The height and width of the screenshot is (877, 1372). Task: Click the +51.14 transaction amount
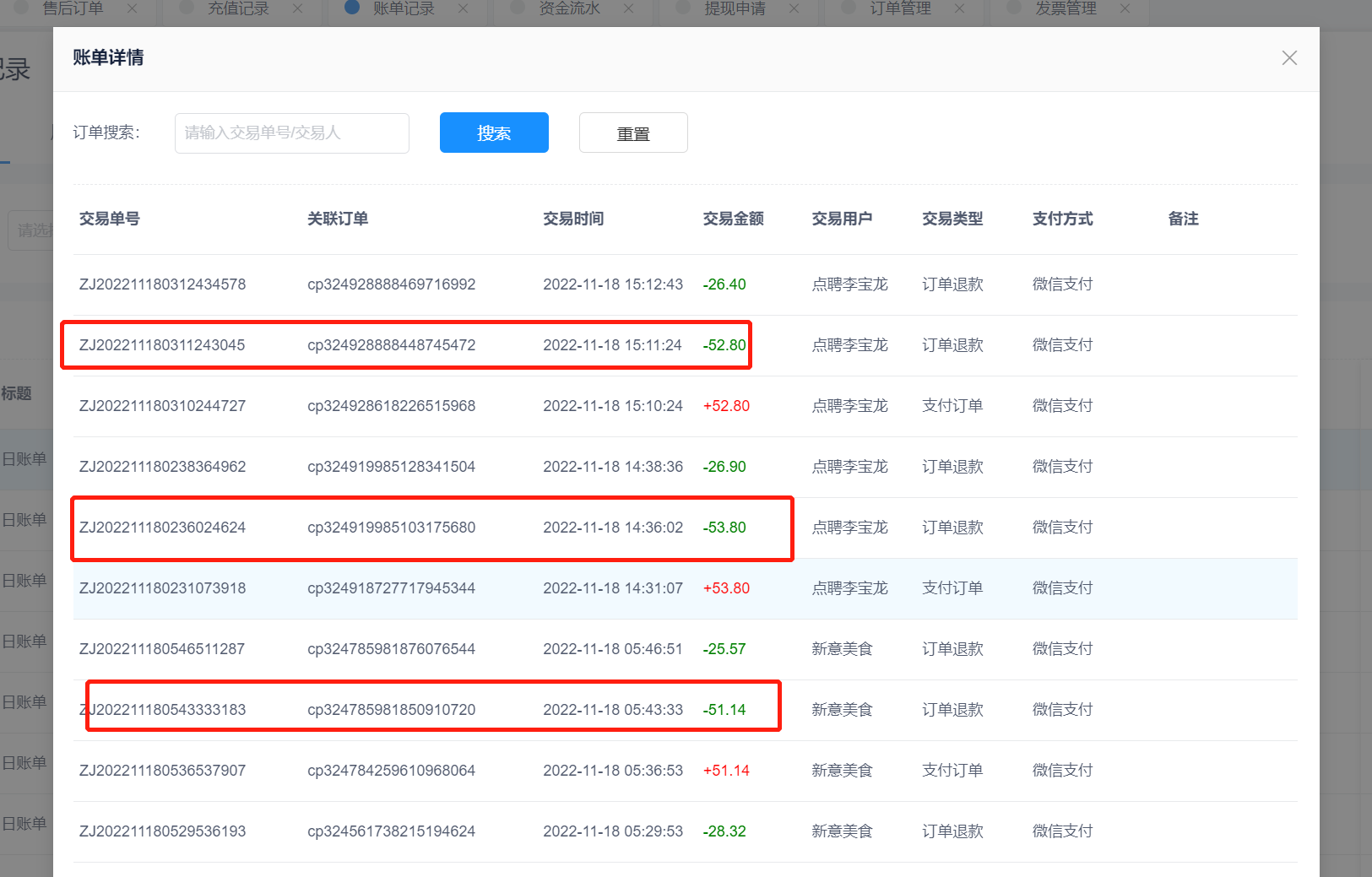pos(726,771)
